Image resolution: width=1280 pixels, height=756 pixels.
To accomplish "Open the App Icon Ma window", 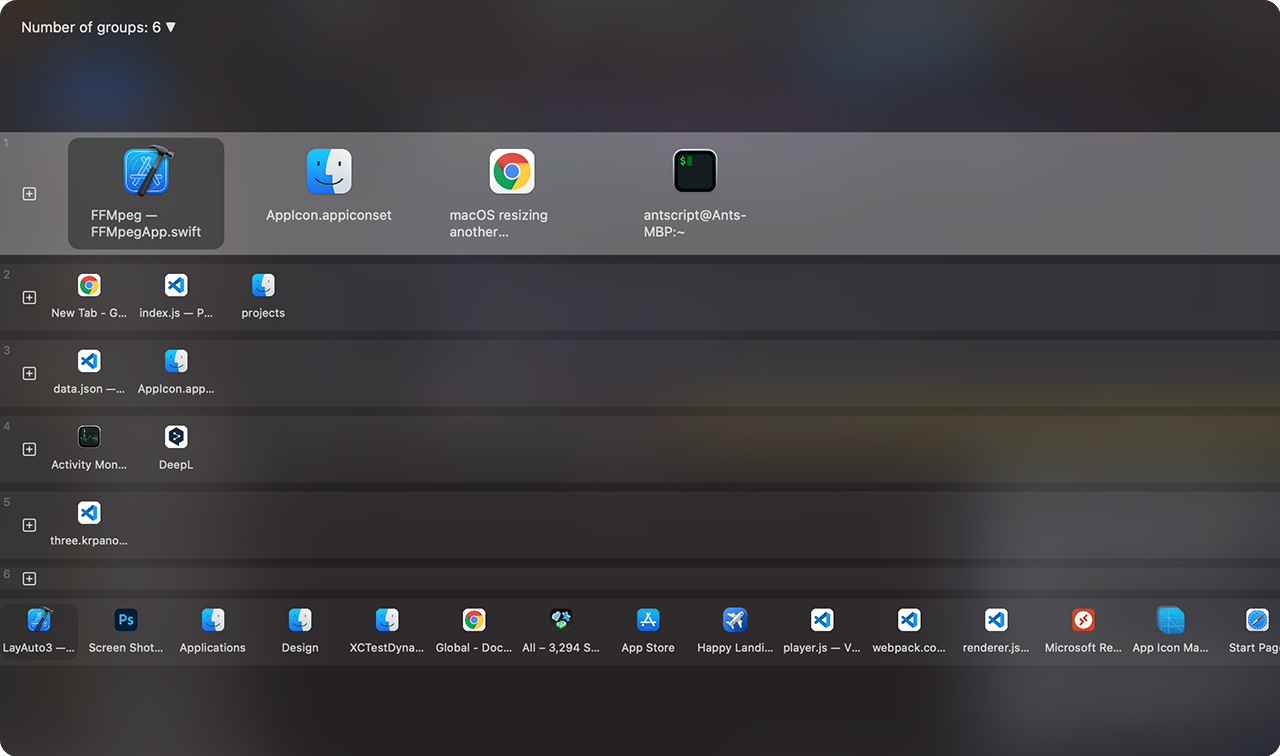I will (1170, 631).
